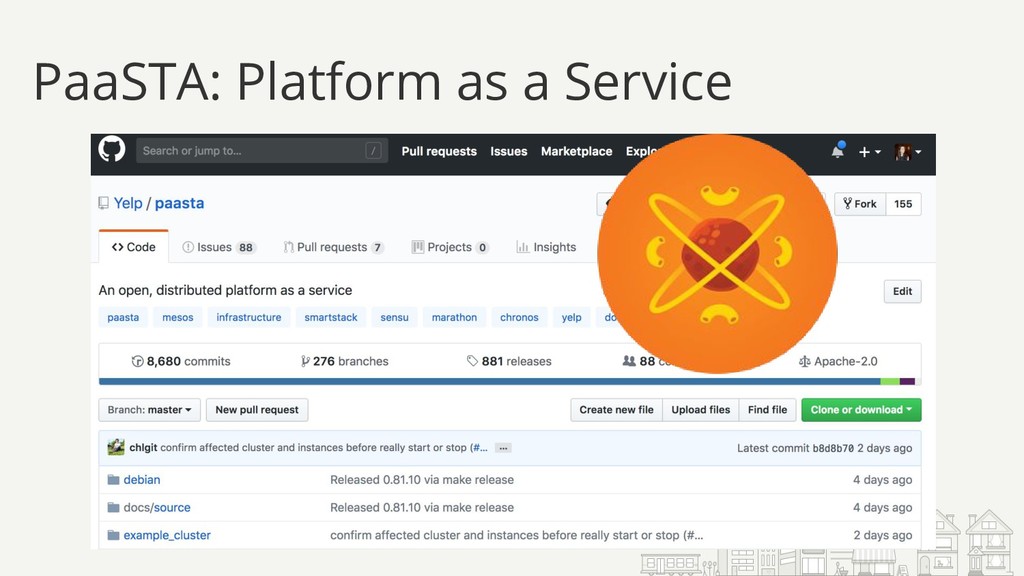View the 881 releases list

pyautogui.click(x=509, y=361)
